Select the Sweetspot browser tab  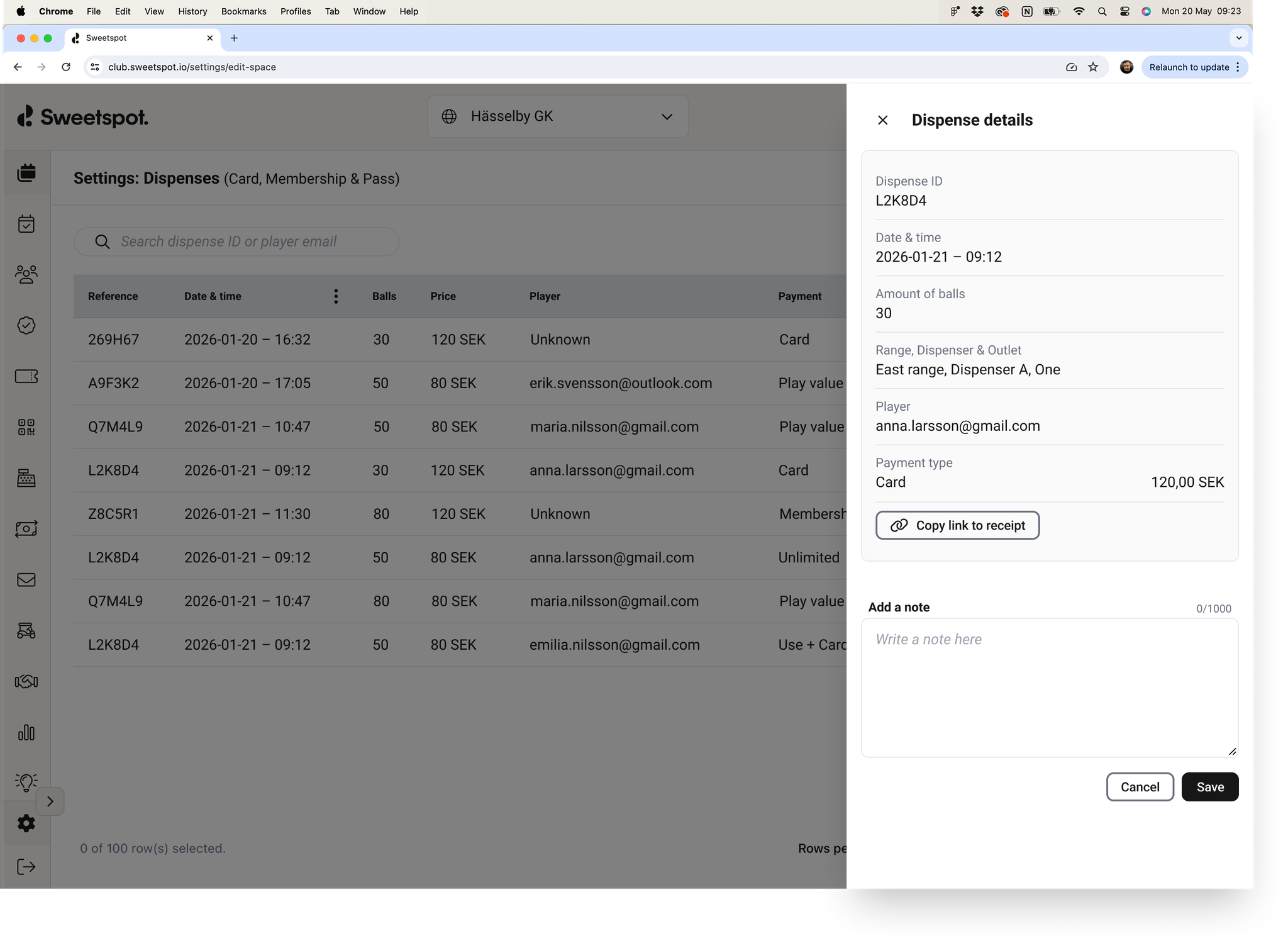(142, 38)
